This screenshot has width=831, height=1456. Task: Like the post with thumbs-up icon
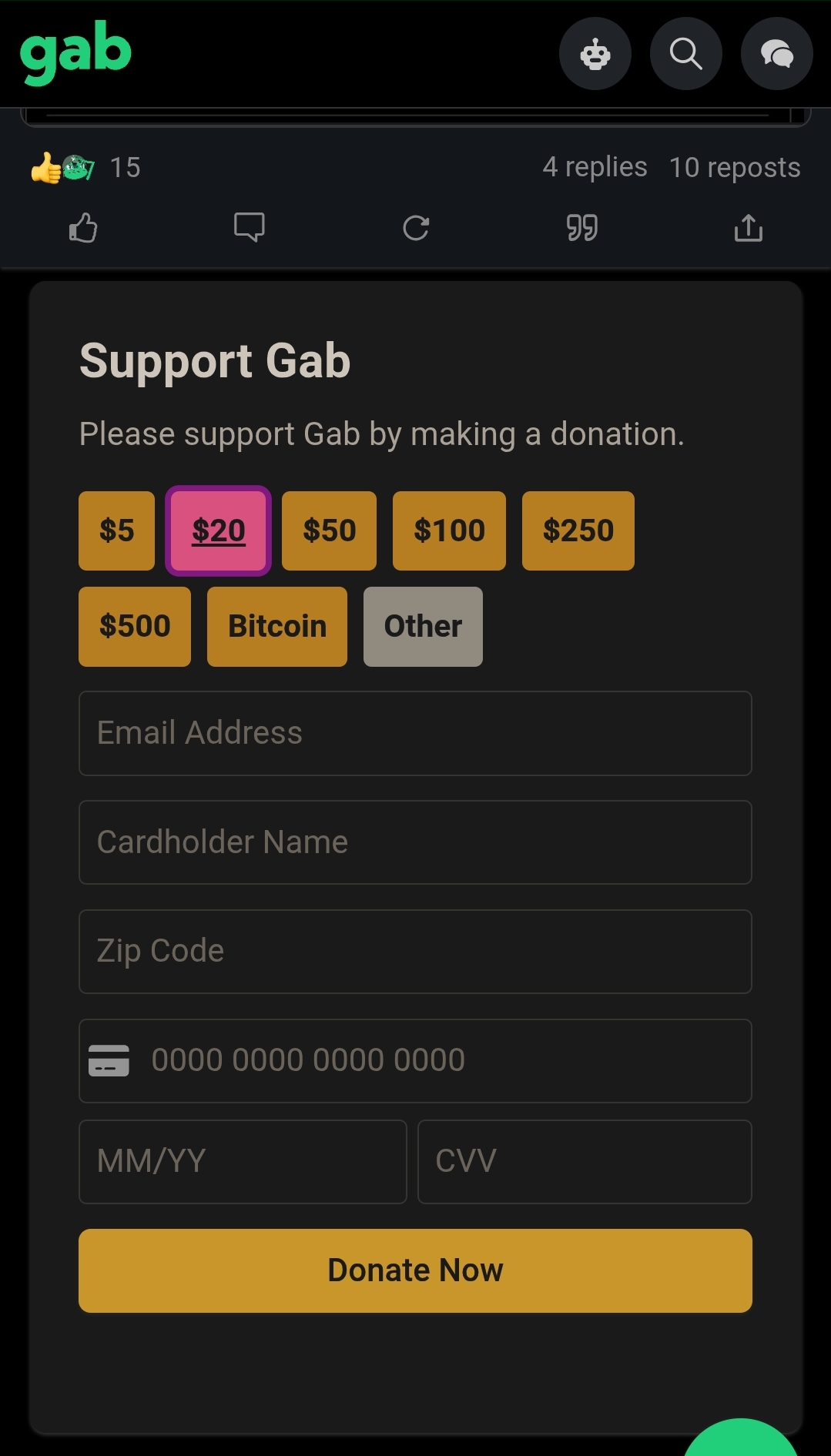(x=83, y=228)
